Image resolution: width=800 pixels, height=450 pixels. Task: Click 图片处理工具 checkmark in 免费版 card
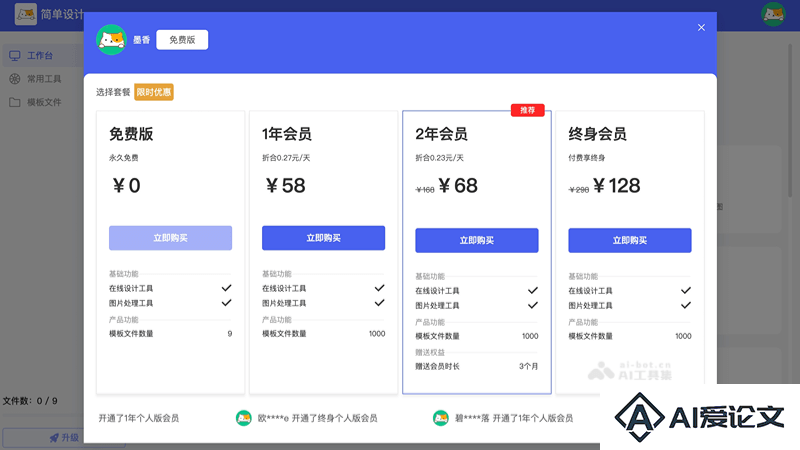[x=227, y=303]
